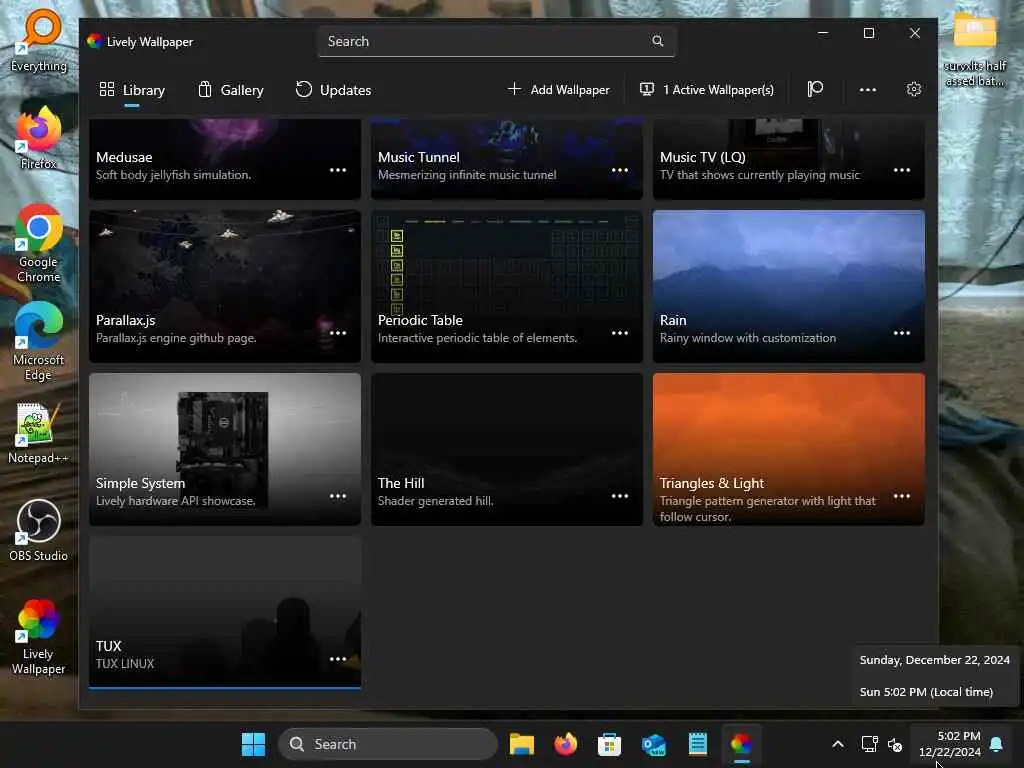Select the Parallax.js wallpaper thumbnail
The image size is (1024, 768).
coord(225,286)
